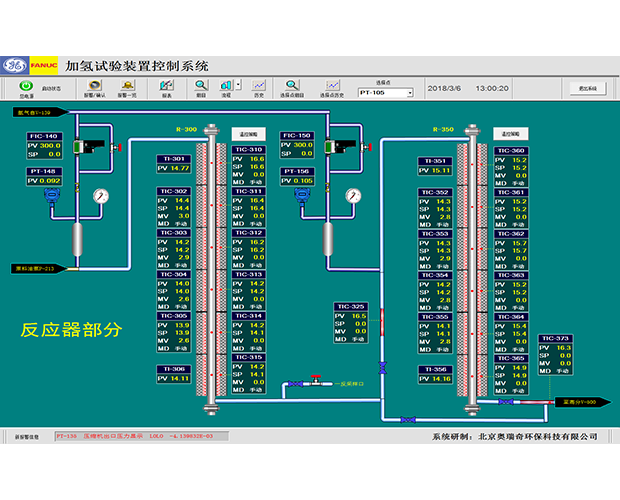The width and height of the screenshot is (620, 500).
Task: Click the GE logo in header
Action: [15, 65]
